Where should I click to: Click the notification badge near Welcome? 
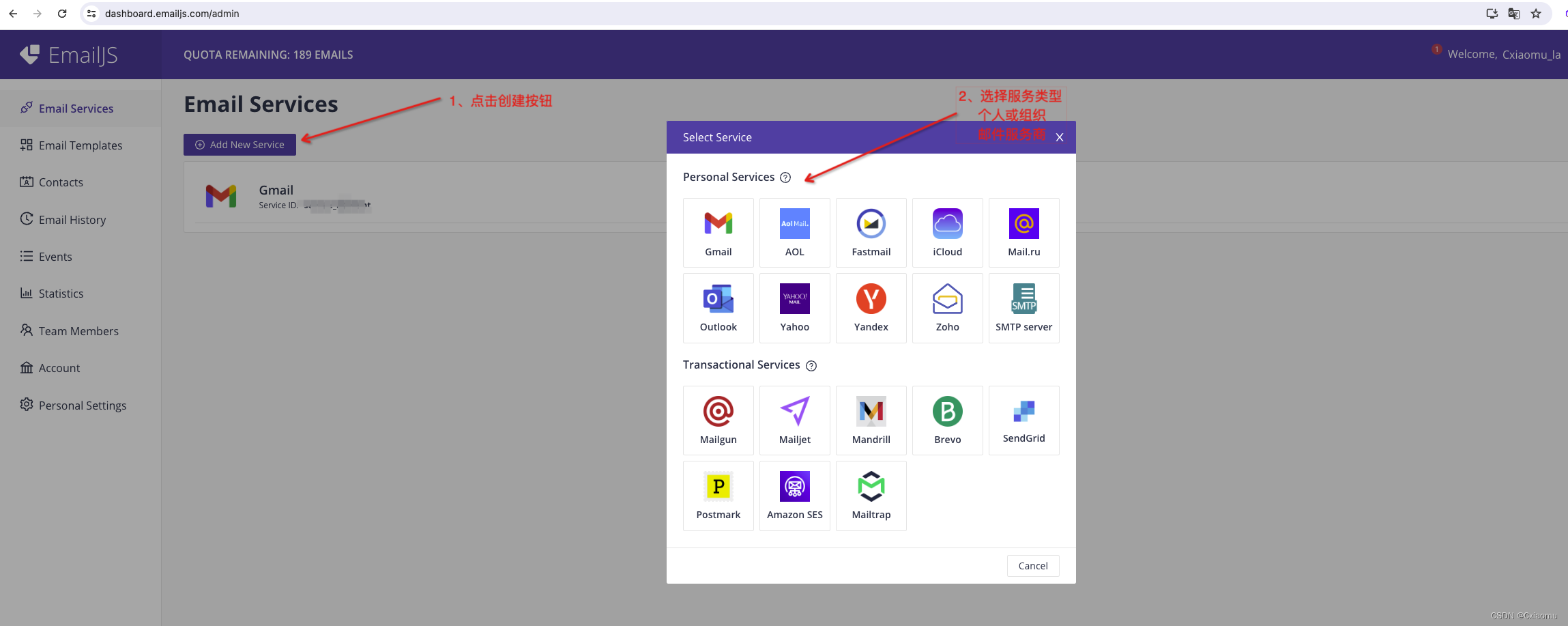click(1436, 49)
